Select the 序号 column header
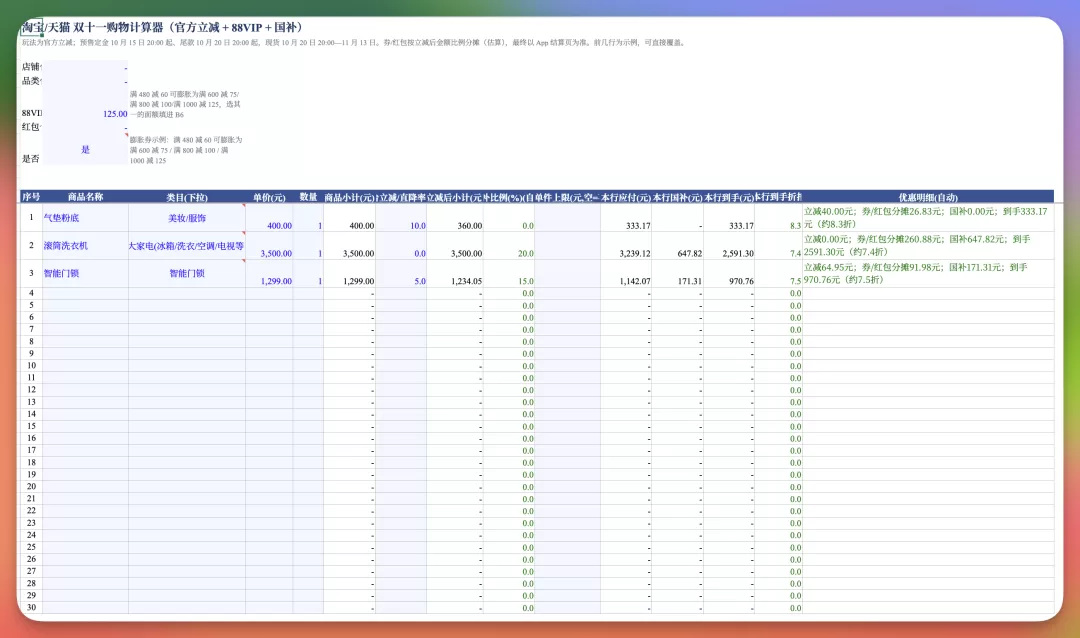The width and height of the screenshot is (1080, 638). (x=31, y=197)
